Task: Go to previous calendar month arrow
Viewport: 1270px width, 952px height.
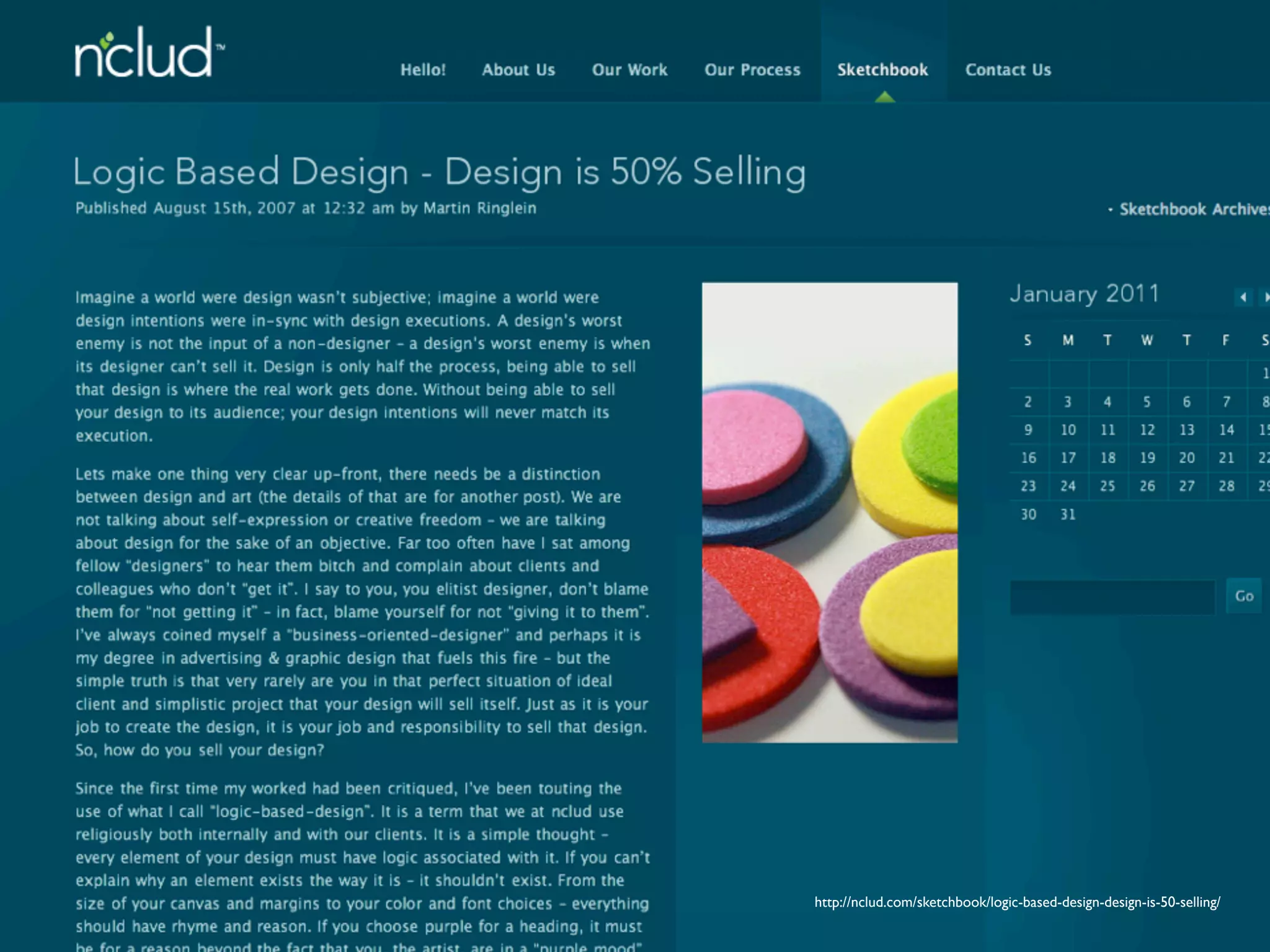Action: pyautogui.click(x=1243, y=297)
